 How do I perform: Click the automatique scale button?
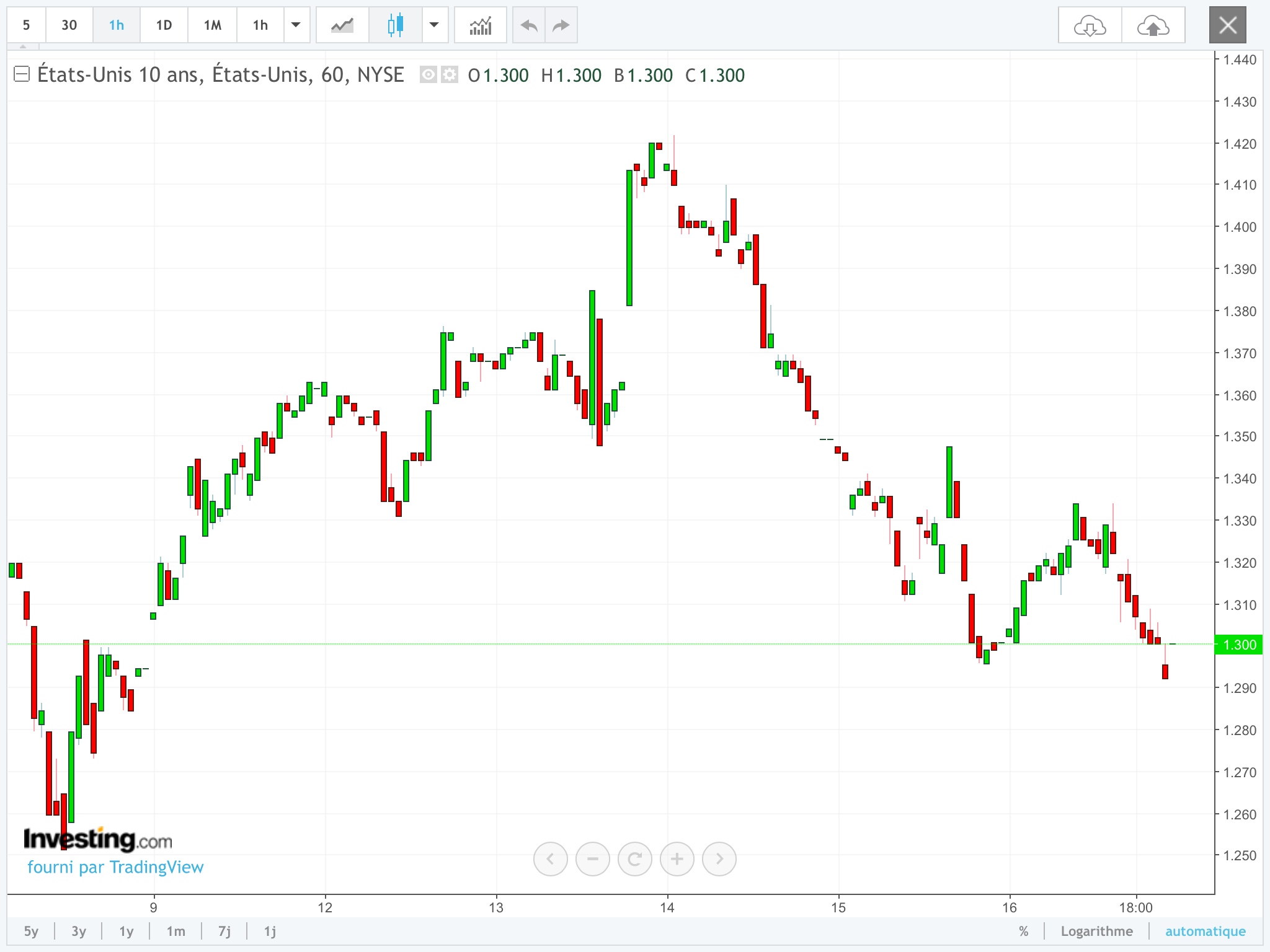[x=1205, y=931]
